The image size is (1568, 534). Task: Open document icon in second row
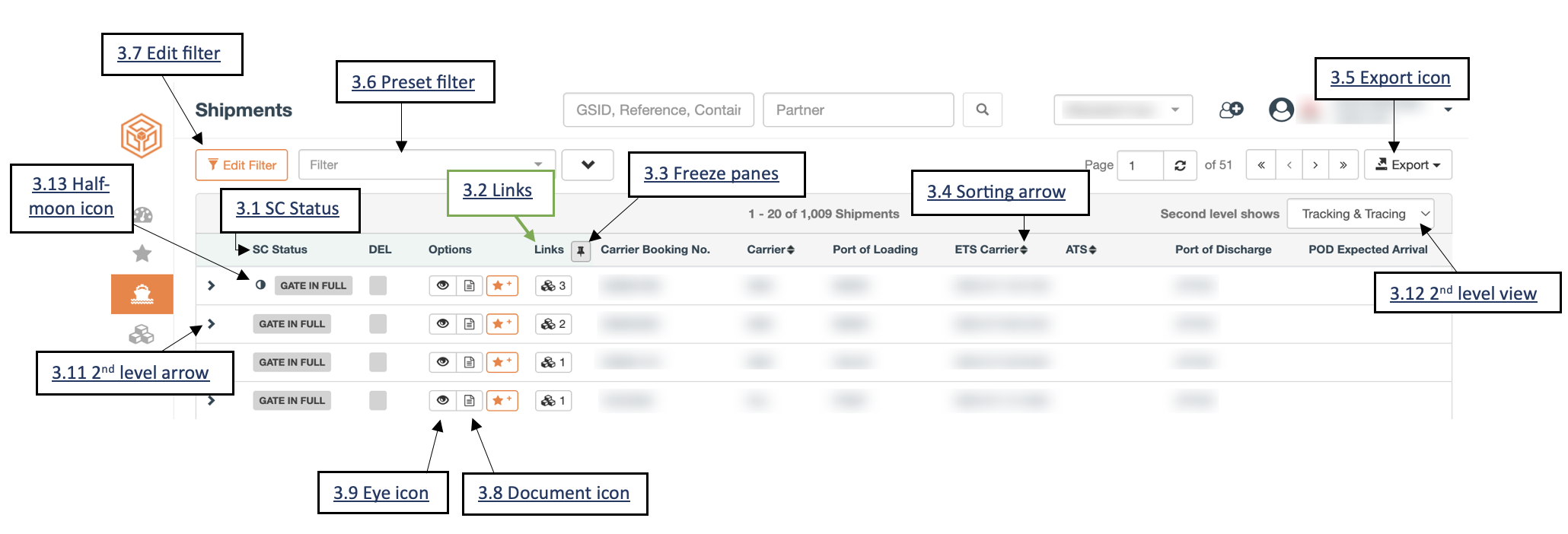point(470,324)
